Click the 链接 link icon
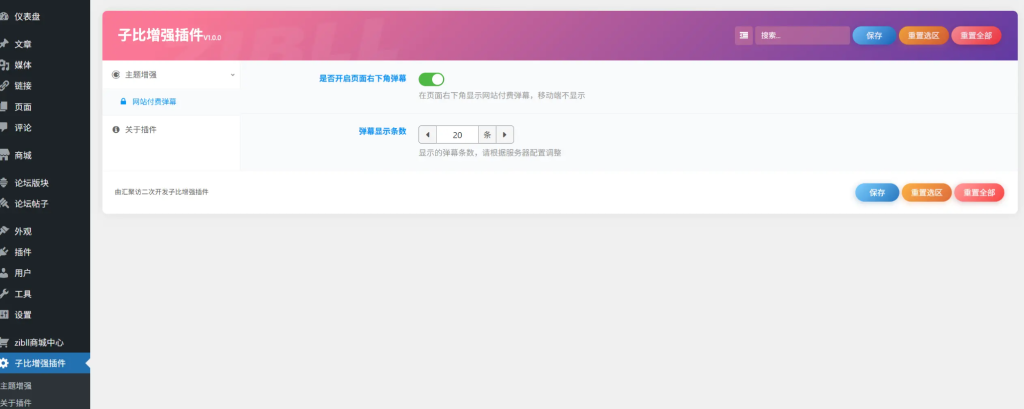The height and width of the screenshot is (409, 1024). pyautogui.click(x=5, y=86)
